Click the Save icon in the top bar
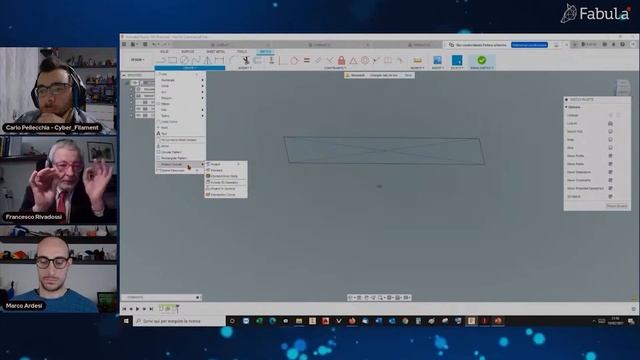The image size is (640, 360). point(145,44)
